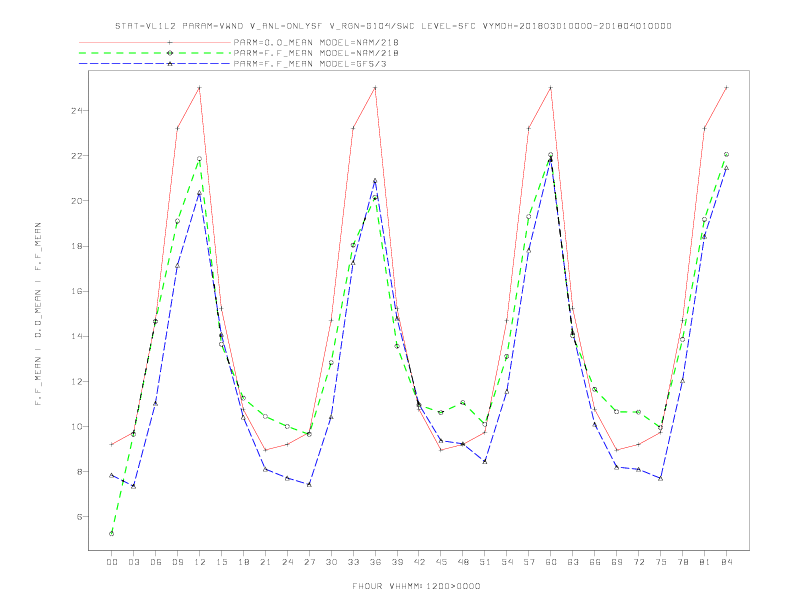Click green circle data point at hour 00
This screenshot has height=612, width=792.
tap(112, 534)
